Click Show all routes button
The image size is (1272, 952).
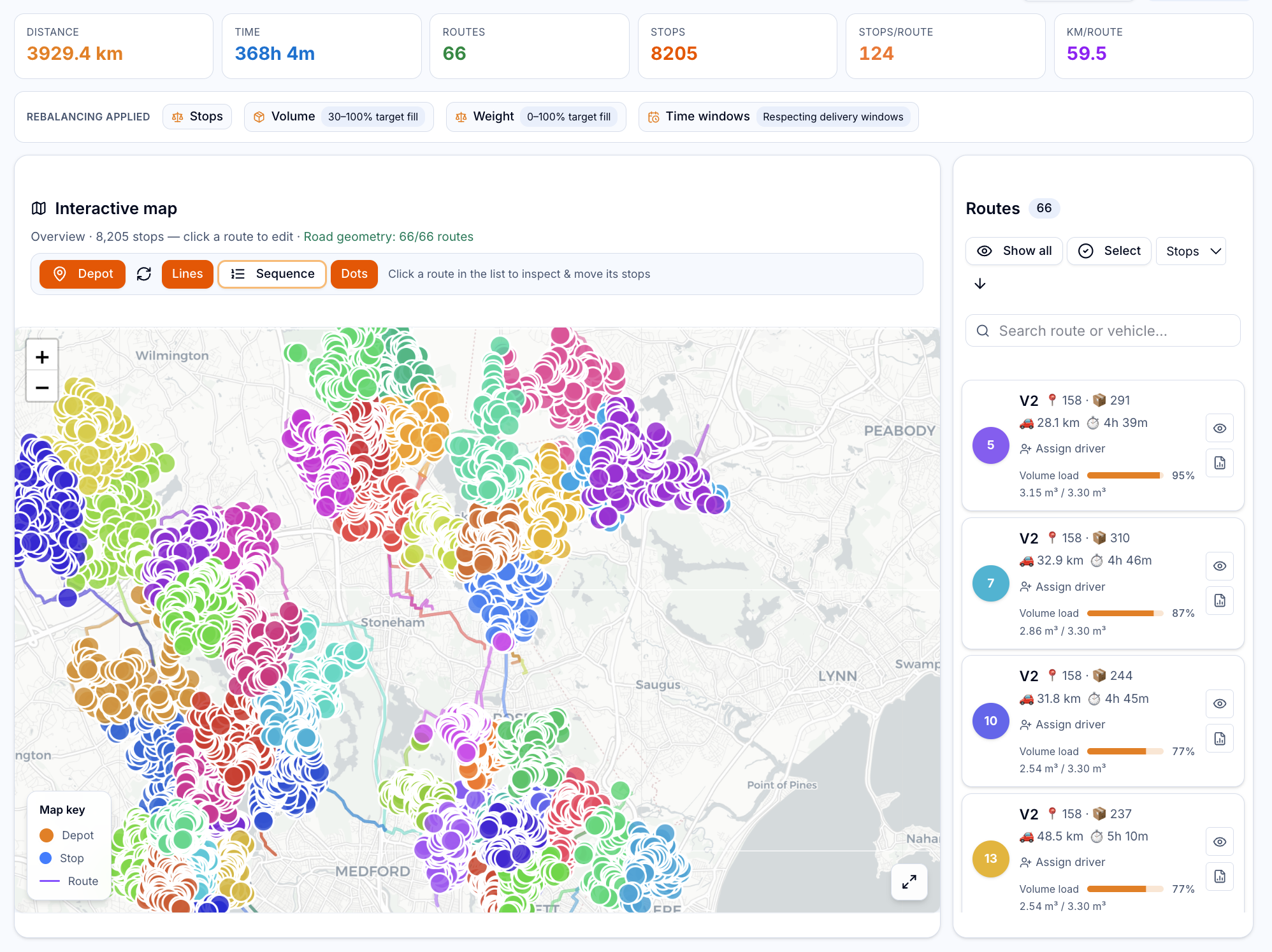point(1014,251)
